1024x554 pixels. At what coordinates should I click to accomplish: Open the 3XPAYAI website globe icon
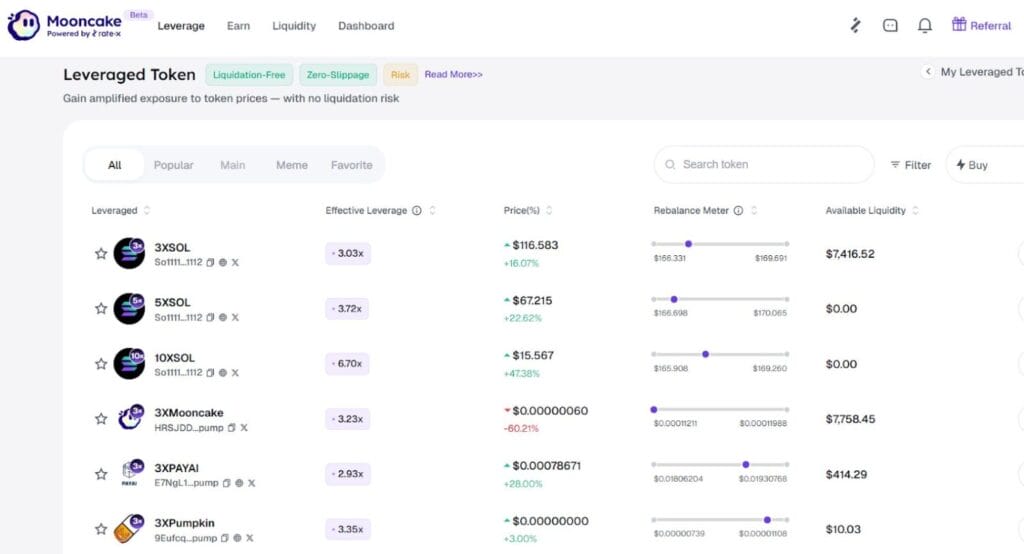239,483
